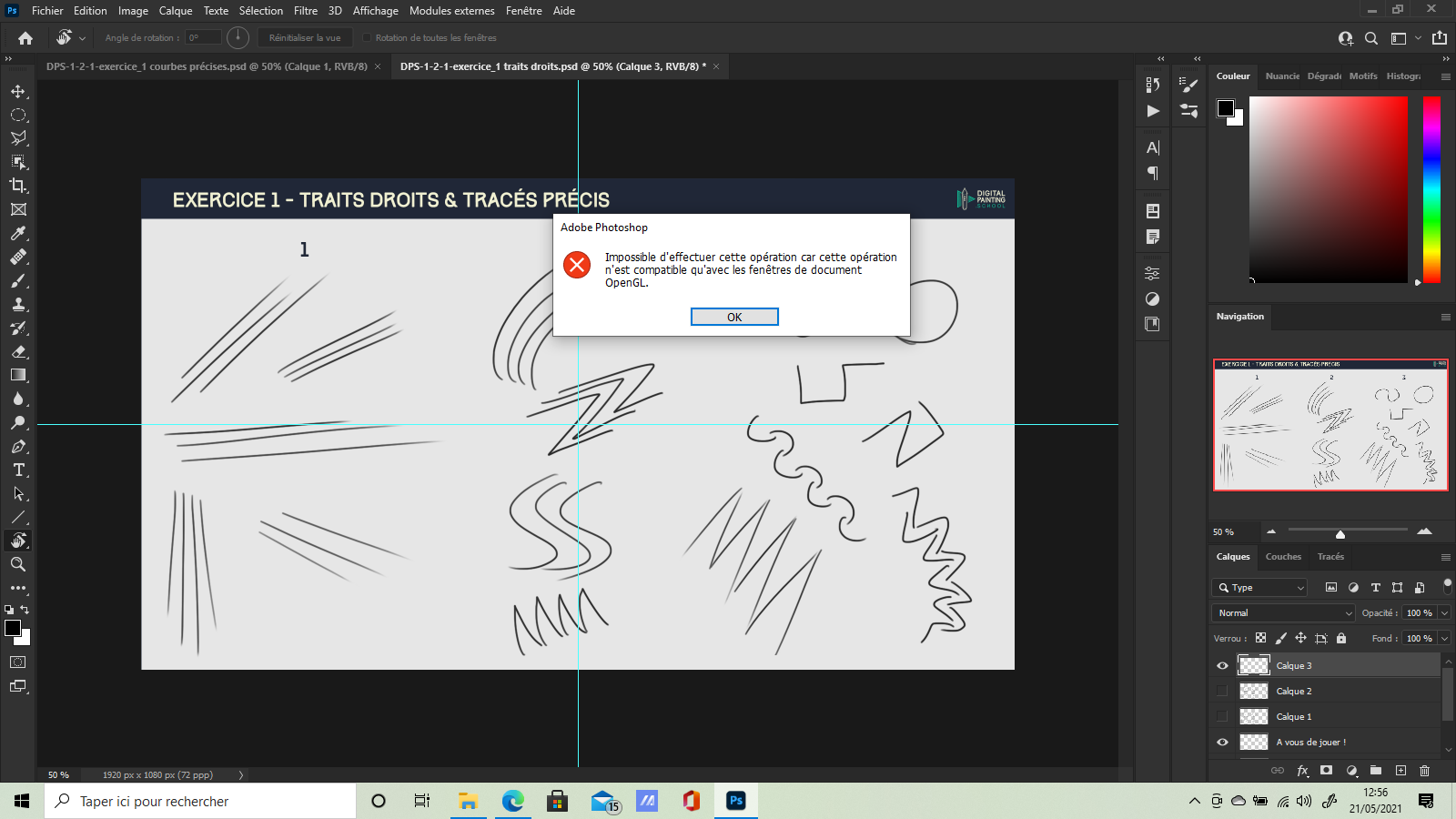
Task: Select the Type tool
Action: click(18, 470)
